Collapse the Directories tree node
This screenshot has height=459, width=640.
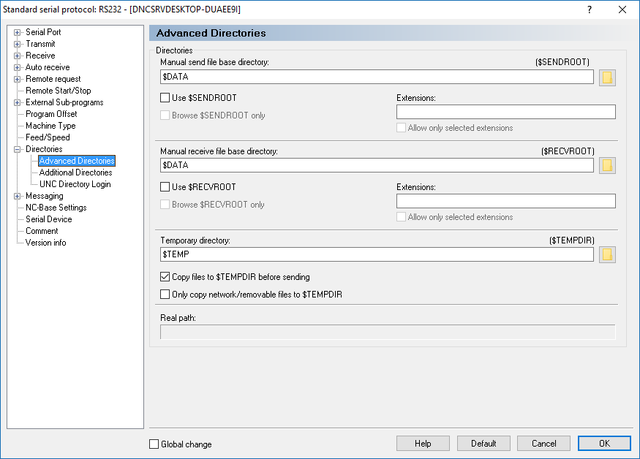pos(17,149)
